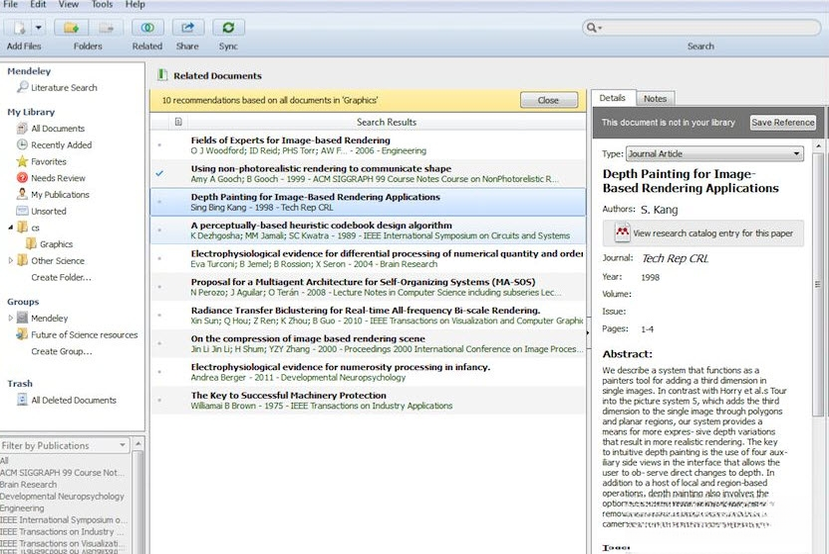Open the search magnifier options dropdown
829x554 pixels.
594,27
